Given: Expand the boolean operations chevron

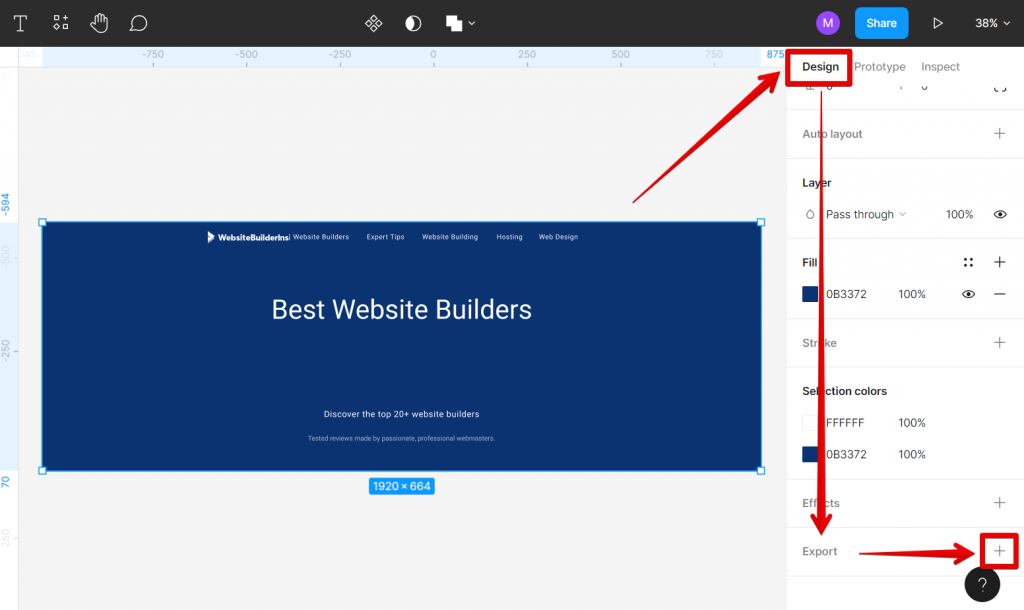Looking at the screenshot, I should pos(472,23).
